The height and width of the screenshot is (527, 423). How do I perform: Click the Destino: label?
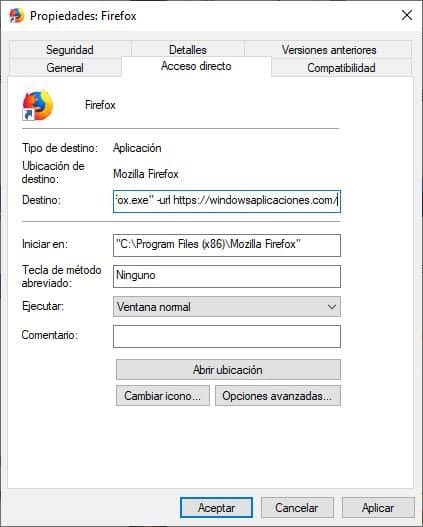point(41,200)
